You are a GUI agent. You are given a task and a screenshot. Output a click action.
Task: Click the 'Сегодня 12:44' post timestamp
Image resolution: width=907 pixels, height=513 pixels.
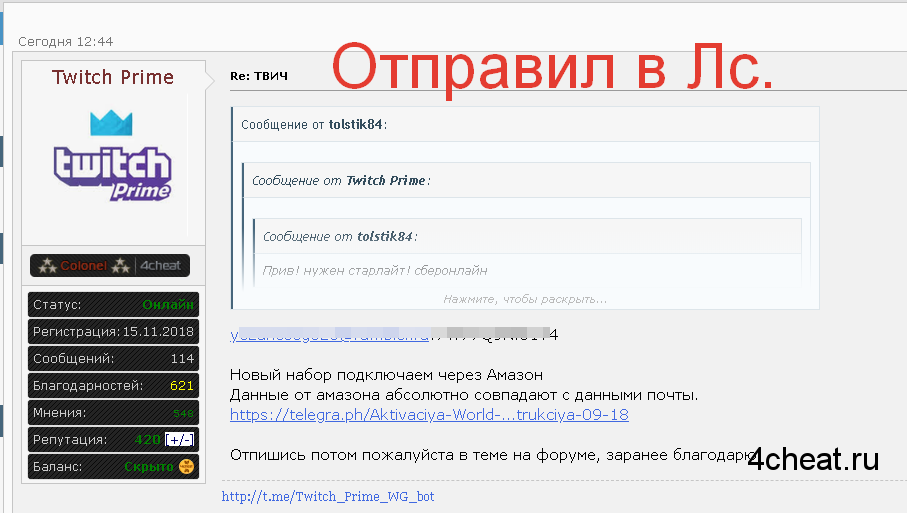pyautogui.click(x=65, y=42)
